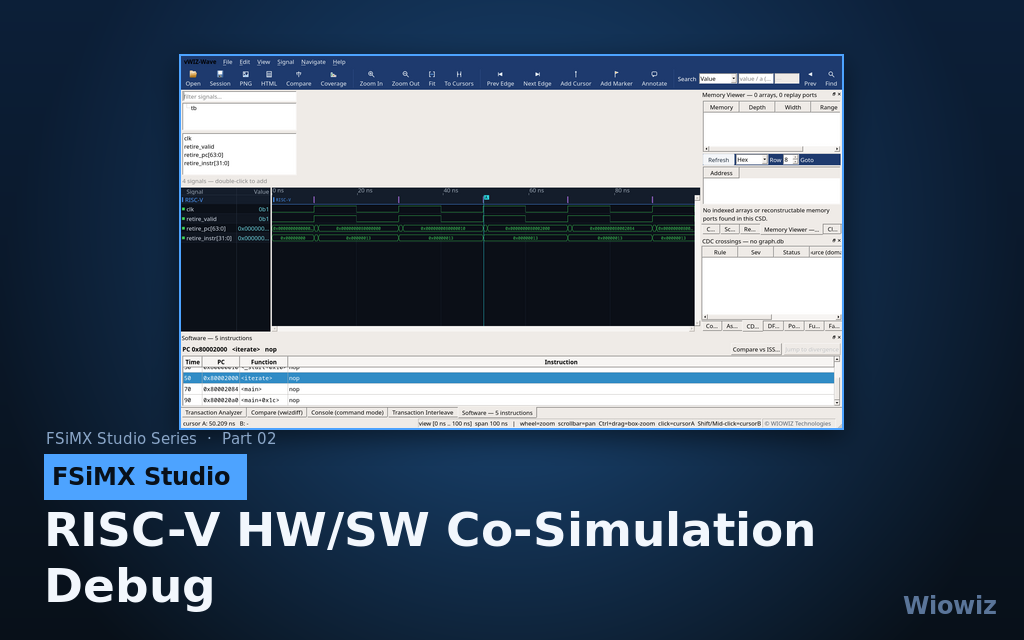
Task: Select the Memory Viewer dock tab
Action: point(791,230)
